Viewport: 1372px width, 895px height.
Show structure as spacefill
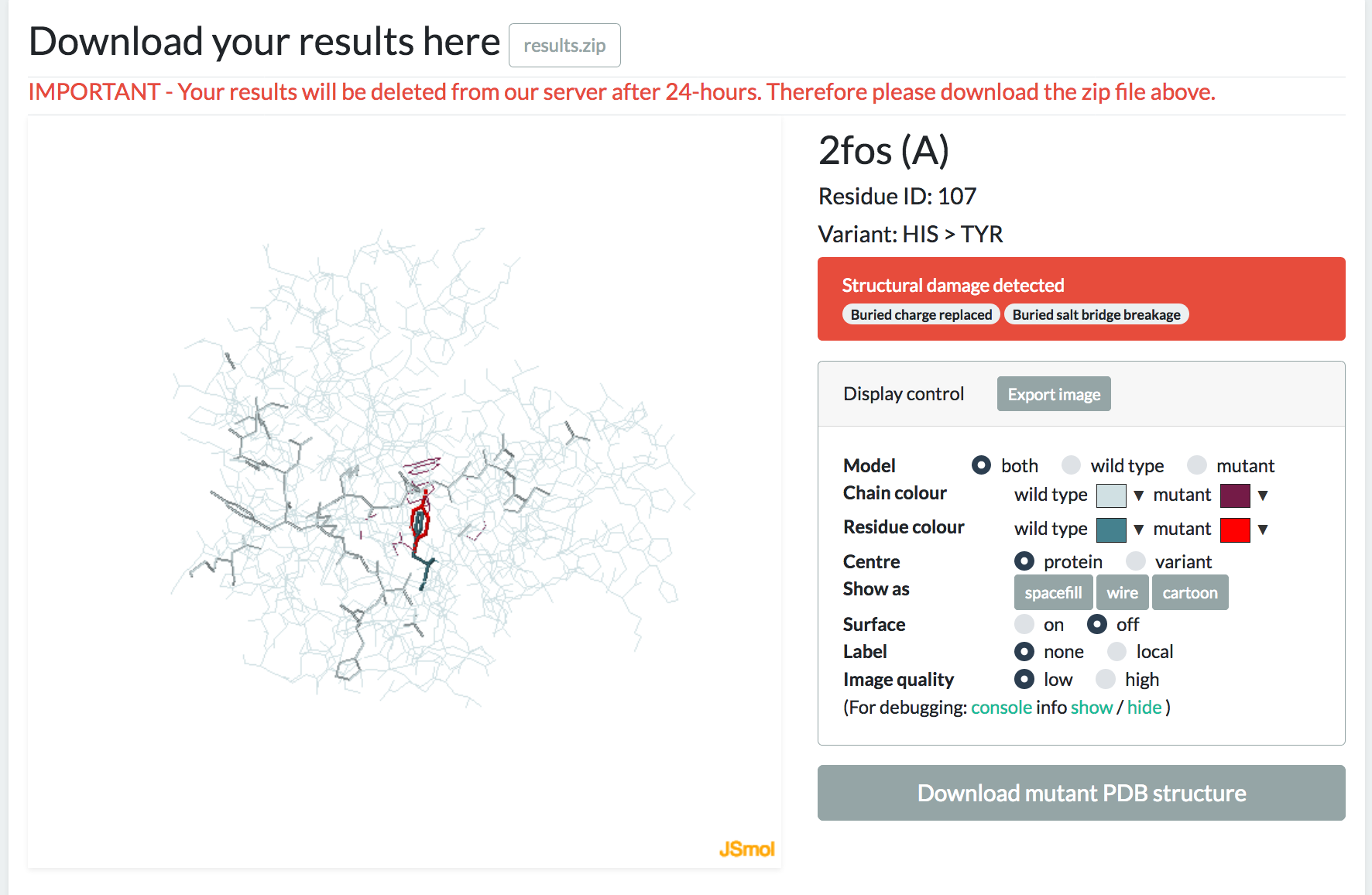(1053, 592)
